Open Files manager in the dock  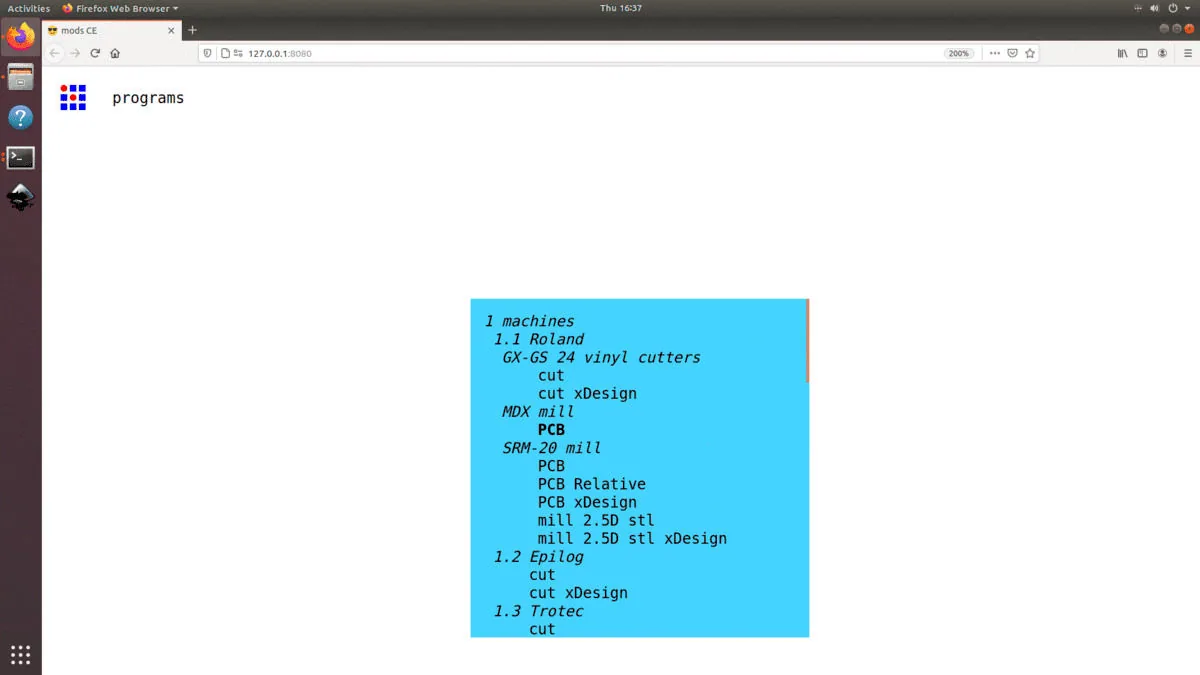(x=21, y=78)
